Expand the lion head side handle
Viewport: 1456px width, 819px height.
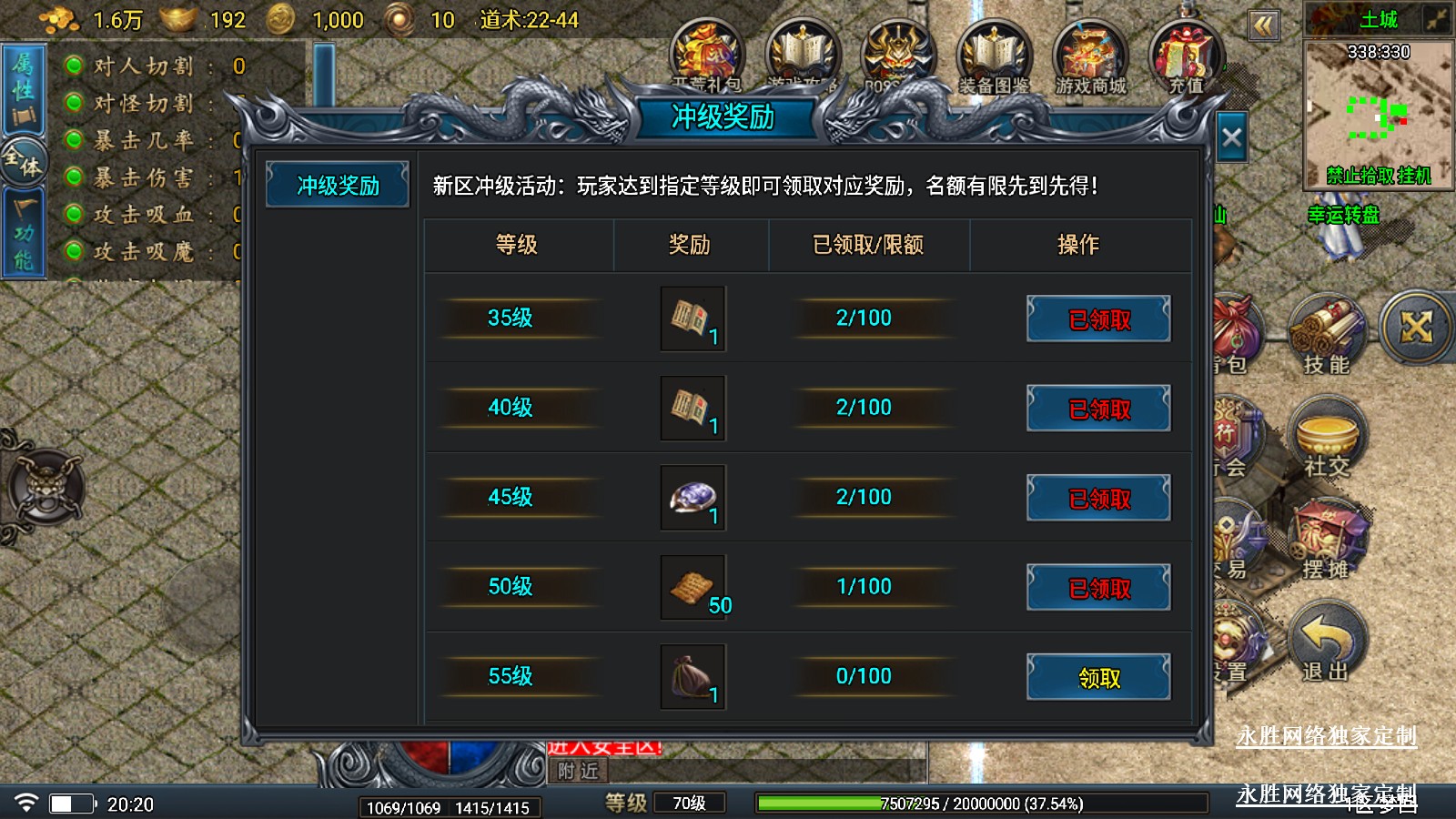44,488
